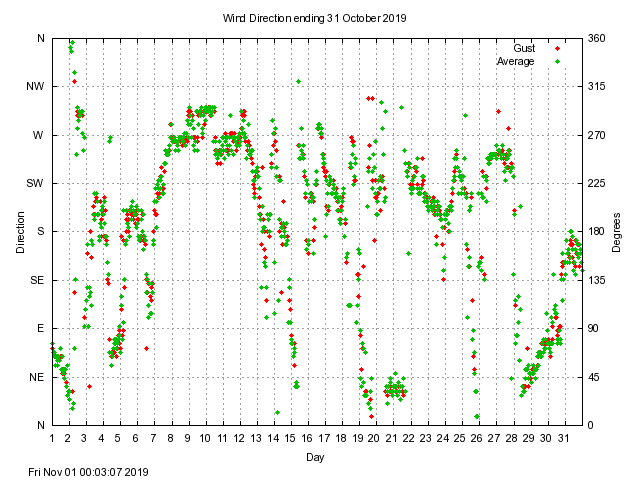Click day '13' on the x-axis
Screen dimensions: 640x480
coord(256,438)
